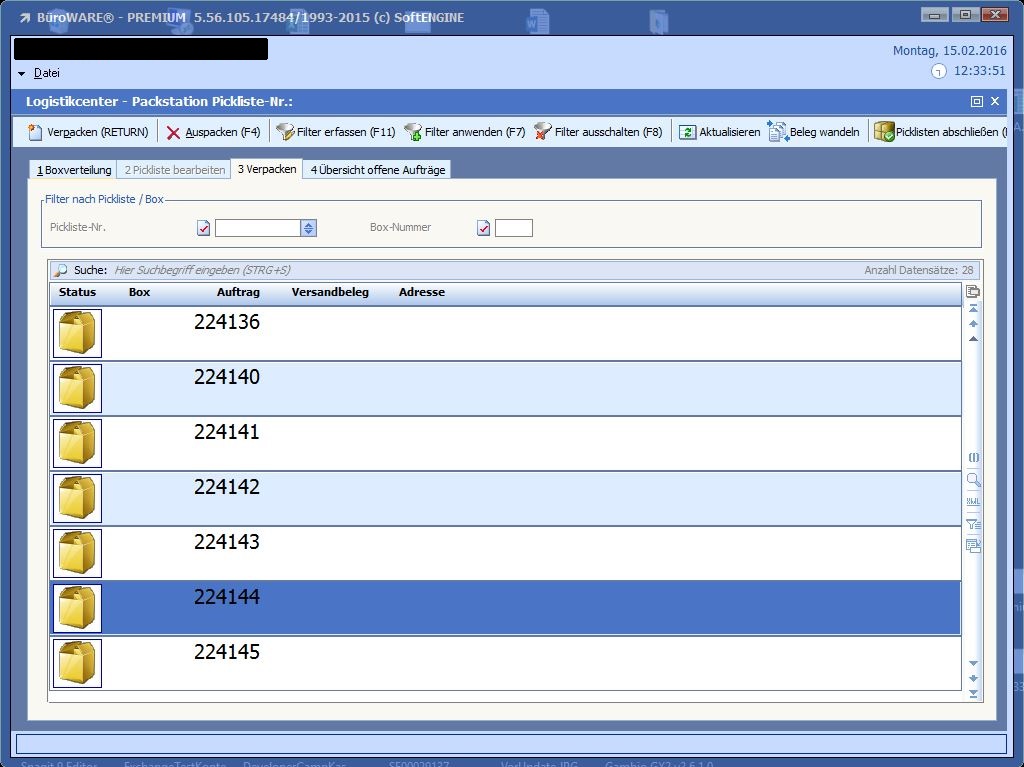Jump to the last record with bottom arrow
1024x767 pixels.
pos(973,693)
